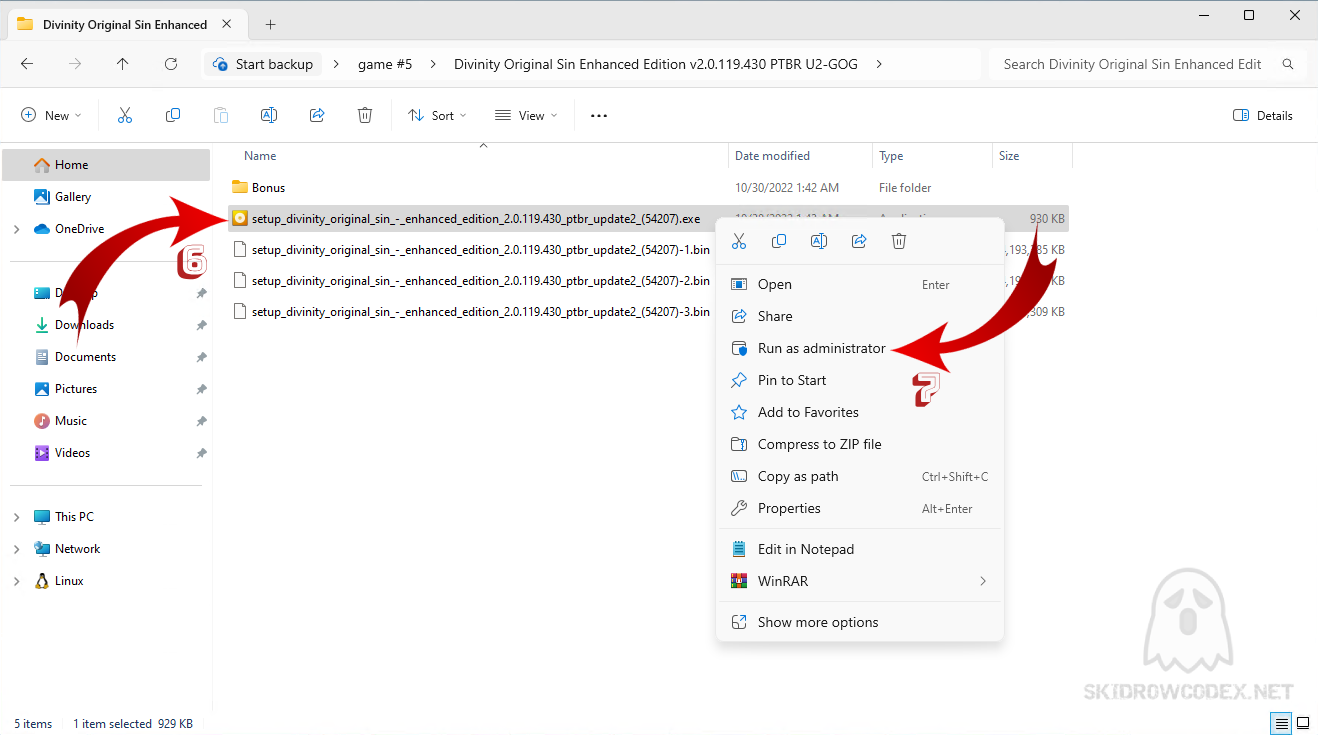Cut via the context menu scissors icon
The image size is (1318, 735).
coord(739,241)
